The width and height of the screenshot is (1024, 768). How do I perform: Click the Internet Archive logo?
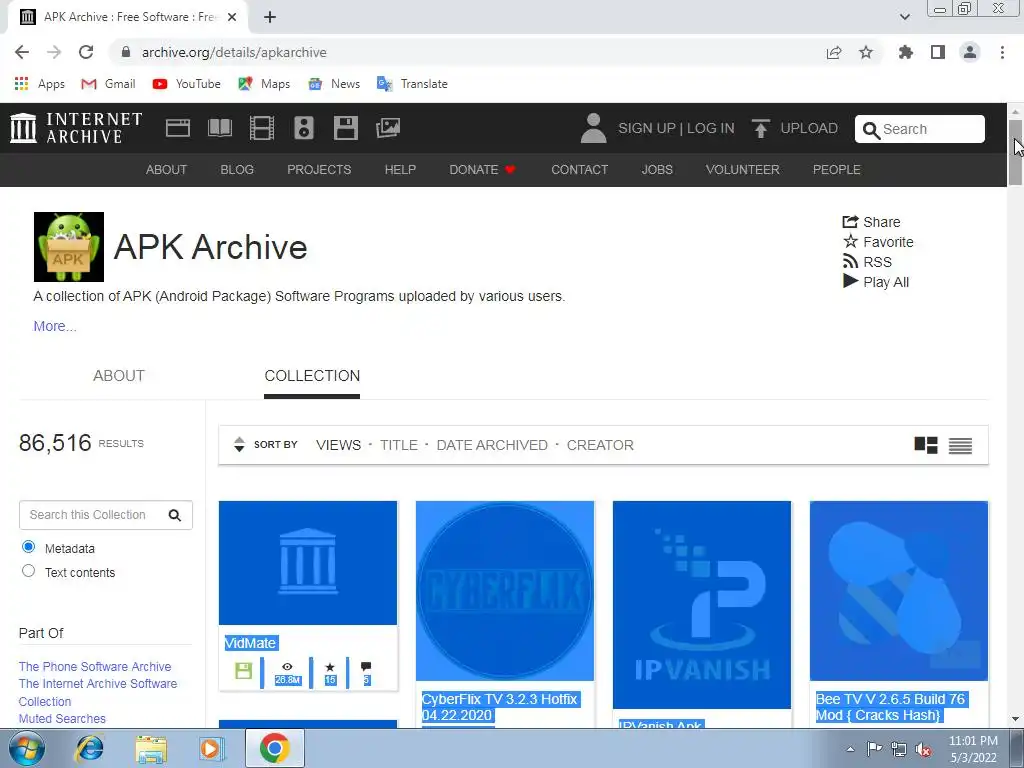click(76, 128)
